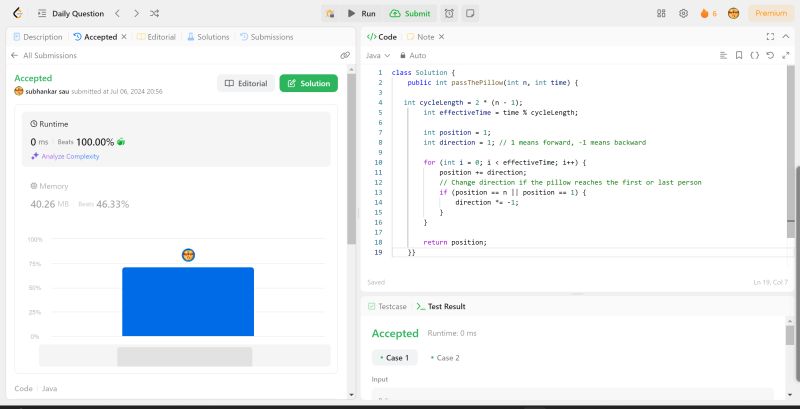Toggle the Auto lock setting
800x409 pixels.
[413, 55]
